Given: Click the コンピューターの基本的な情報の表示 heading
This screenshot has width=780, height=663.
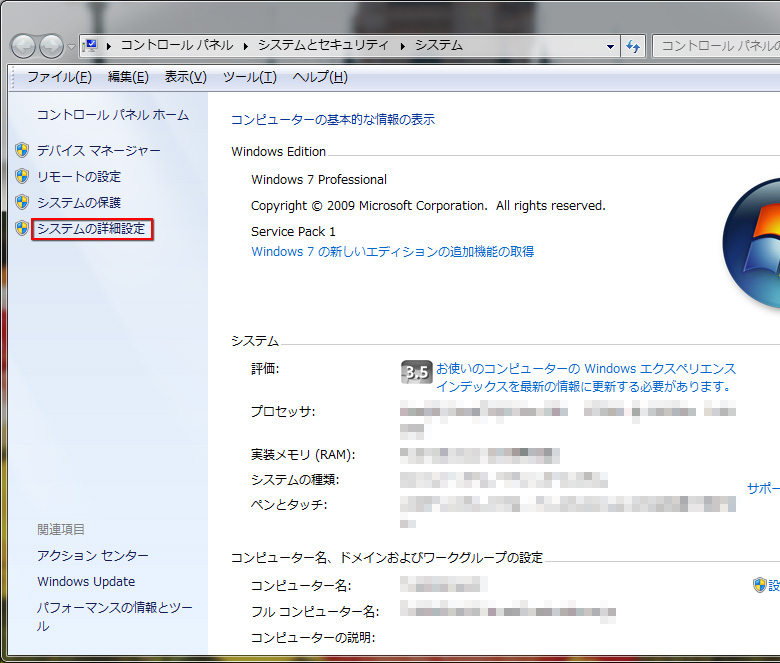Looking at the screenshot, I should click(333, 120).
